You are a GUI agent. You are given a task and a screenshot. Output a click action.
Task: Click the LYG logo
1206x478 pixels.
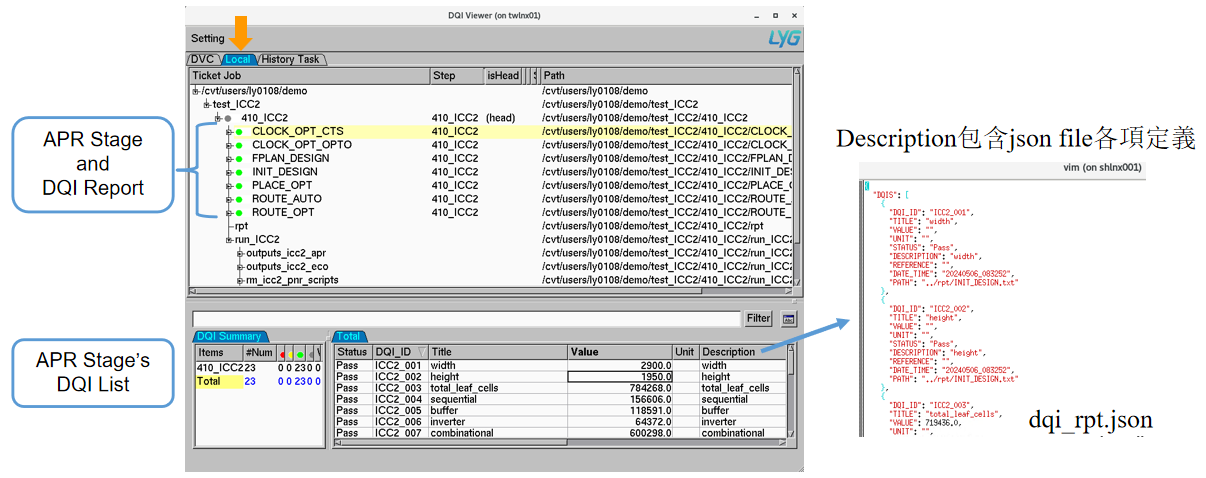pos(783,38)
